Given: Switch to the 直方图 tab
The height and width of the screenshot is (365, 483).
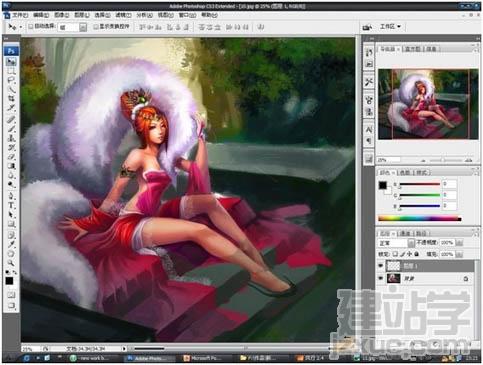Looking at the screenshot, I should coord(413,49).
